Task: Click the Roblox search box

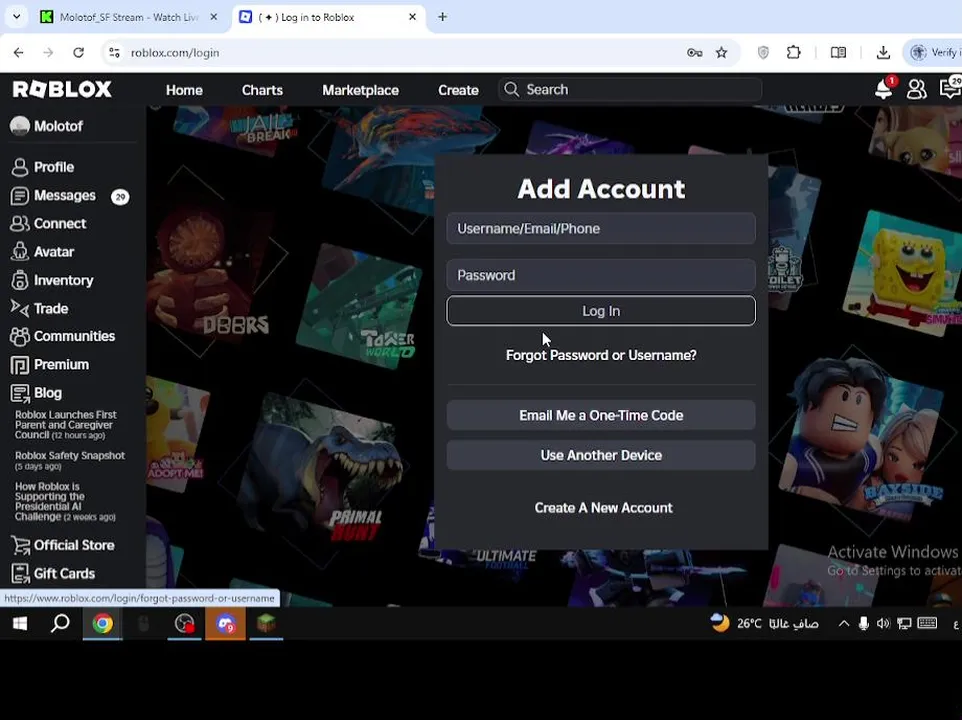Action: [x=630, y=90]
